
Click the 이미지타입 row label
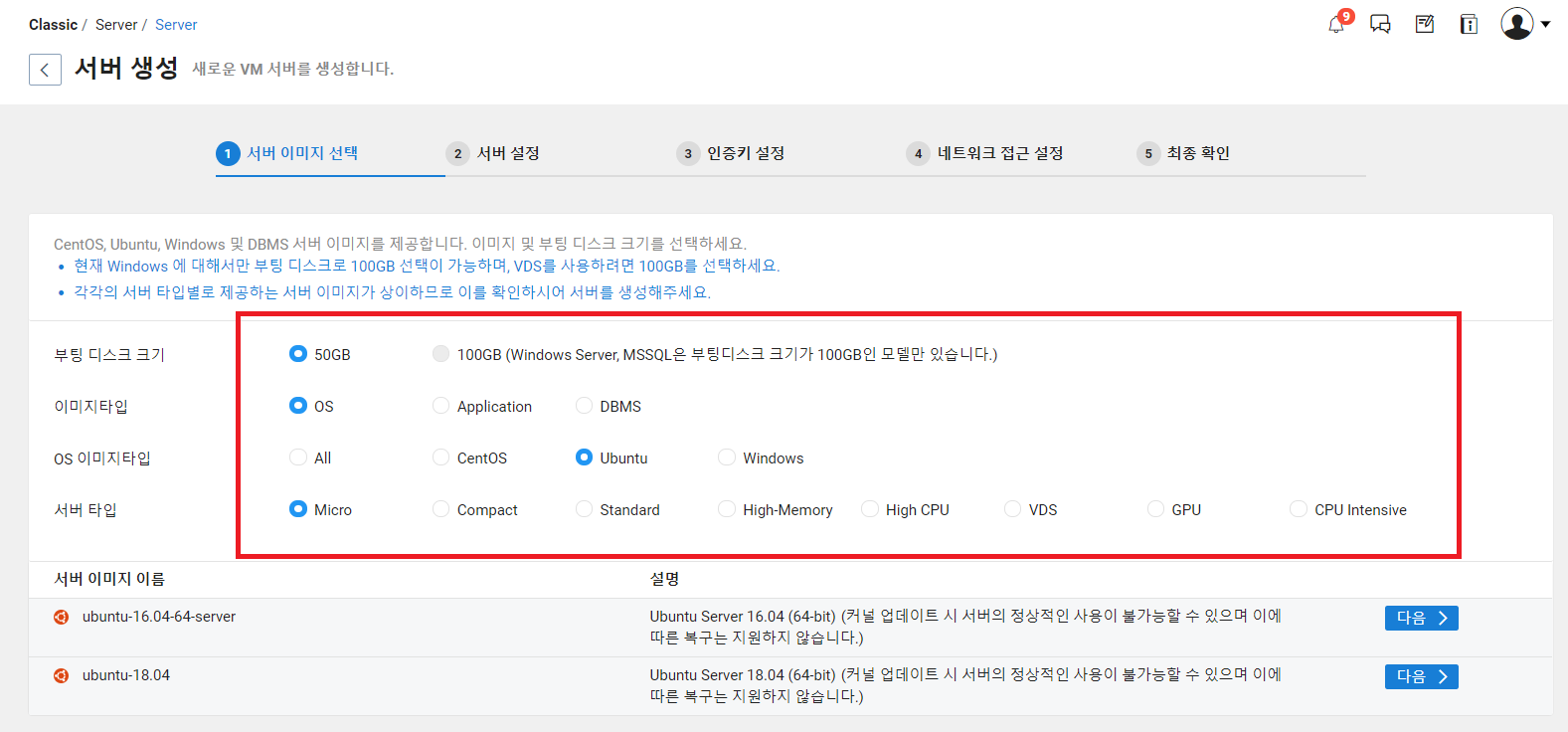tap(90, 407)
